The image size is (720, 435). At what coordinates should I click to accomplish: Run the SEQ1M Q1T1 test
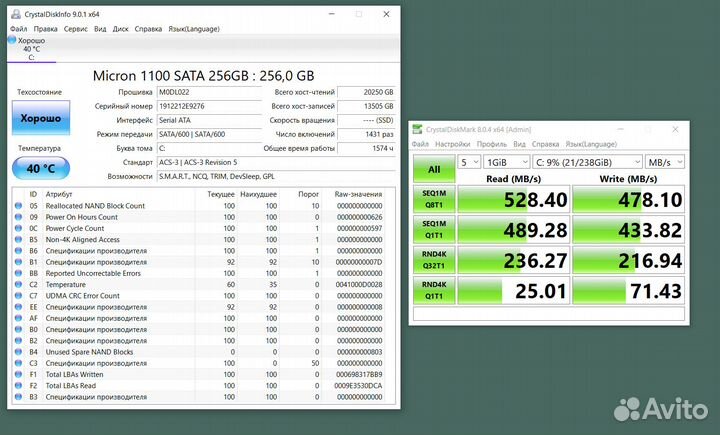click(434, 229)
